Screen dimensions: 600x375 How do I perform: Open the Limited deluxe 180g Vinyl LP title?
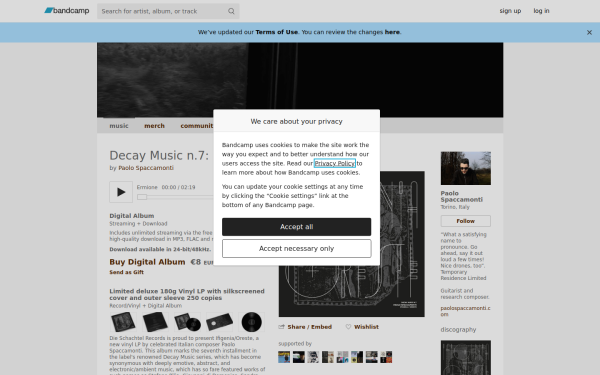[187, 294]
